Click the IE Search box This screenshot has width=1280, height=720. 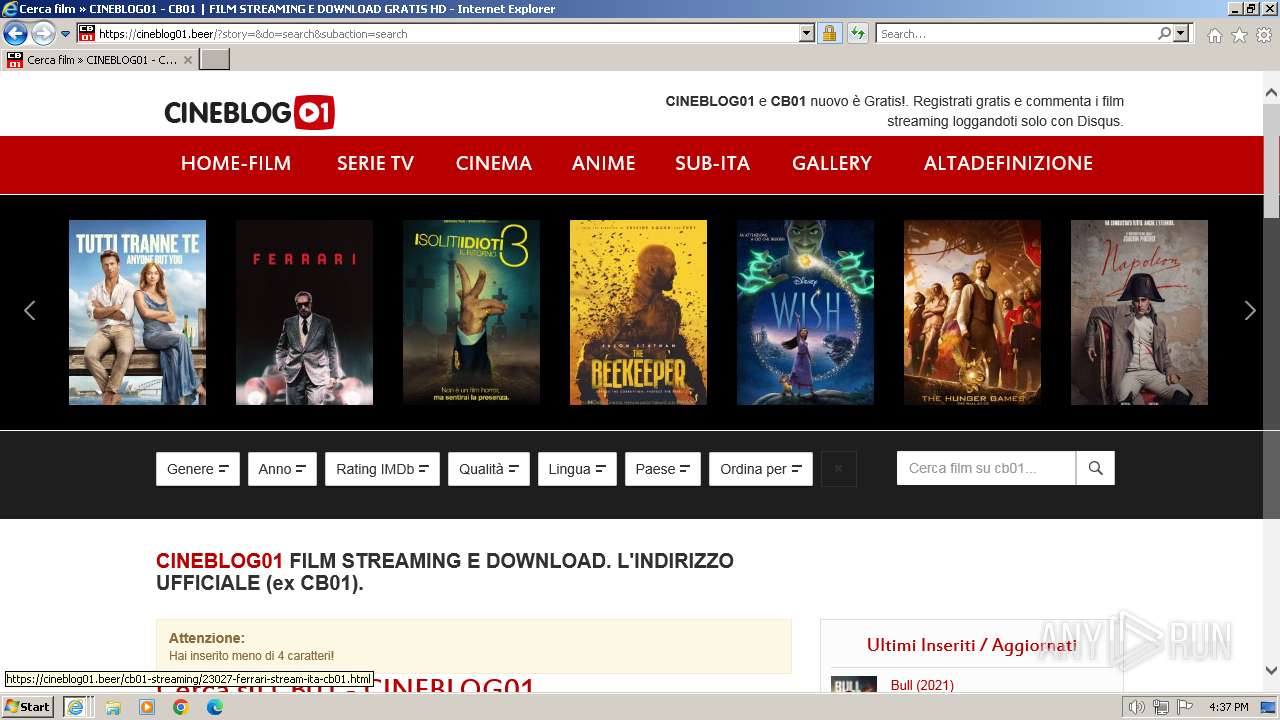coord(1016,33)
